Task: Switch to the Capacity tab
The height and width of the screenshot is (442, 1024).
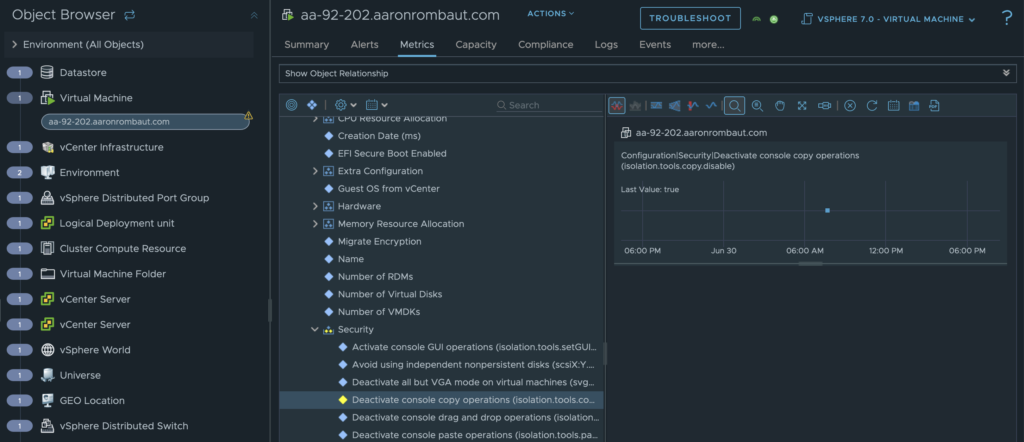Action: (476, 45)
